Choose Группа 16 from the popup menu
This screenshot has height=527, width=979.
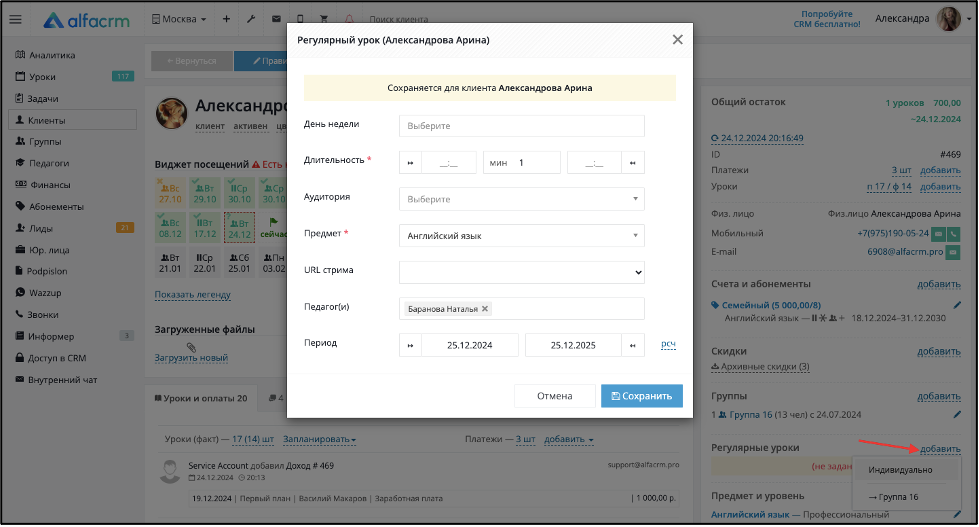click(x=893, y=497)
